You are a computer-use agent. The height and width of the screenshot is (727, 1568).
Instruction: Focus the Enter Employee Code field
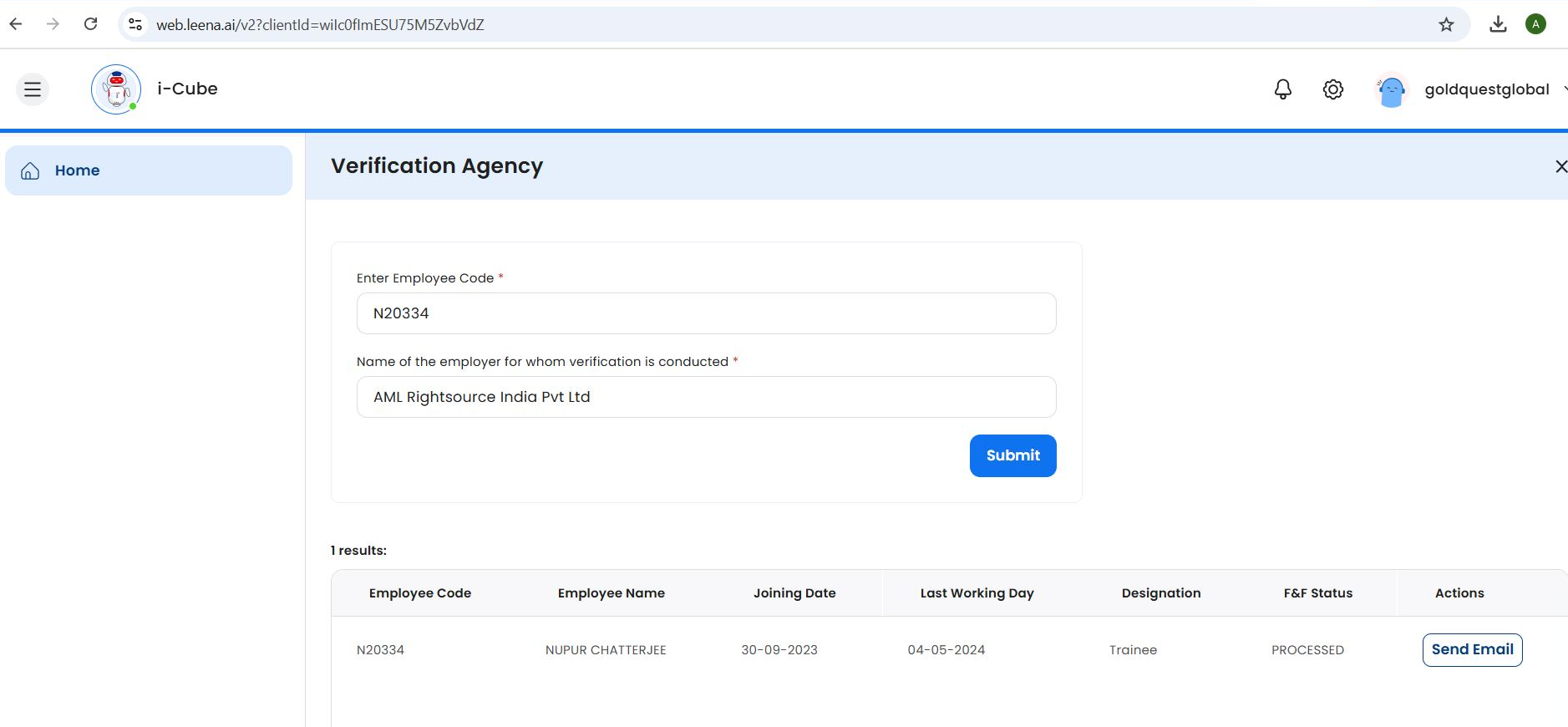(x=706, y=313)
